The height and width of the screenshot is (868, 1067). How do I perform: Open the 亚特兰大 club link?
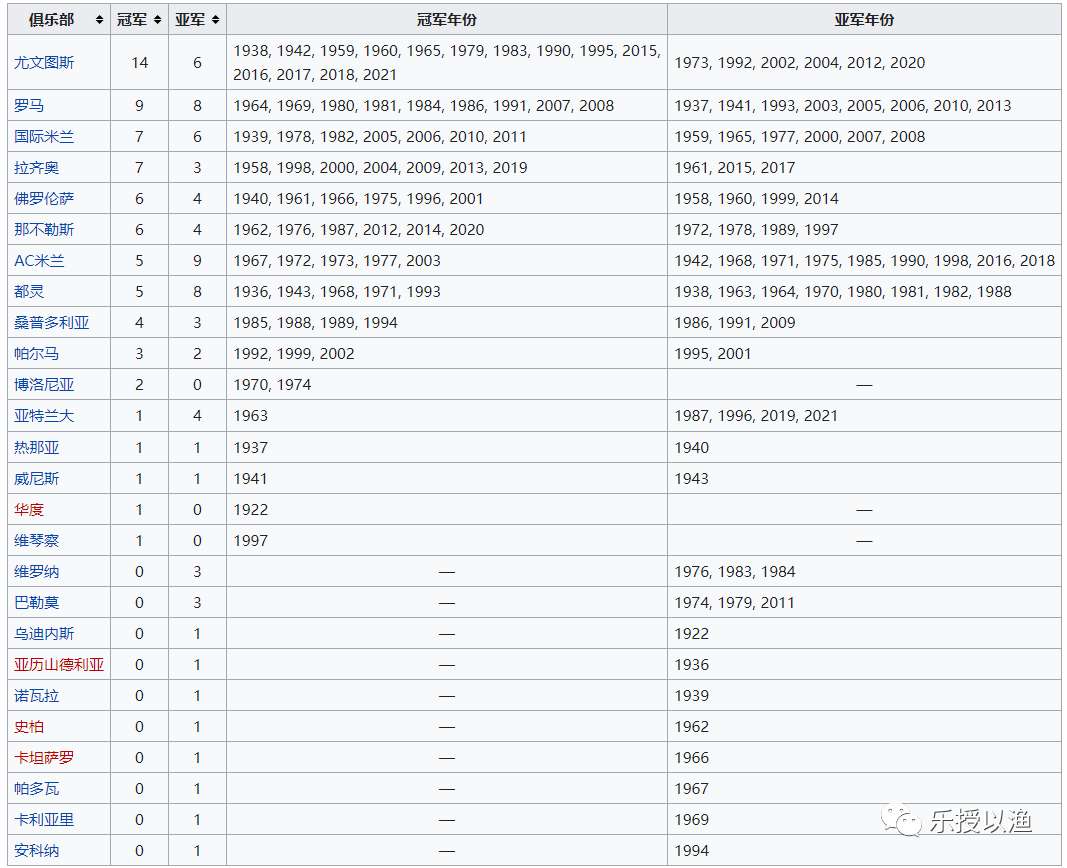(x=44, y=416)
